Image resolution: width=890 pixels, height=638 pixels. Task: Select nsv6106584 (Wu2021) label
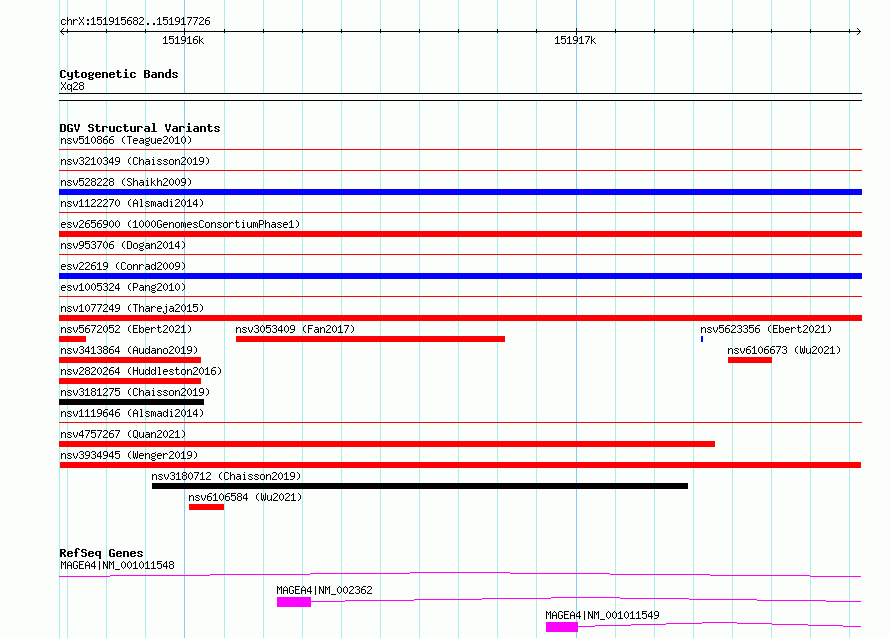pyautogui.click(x=245, y=497)
